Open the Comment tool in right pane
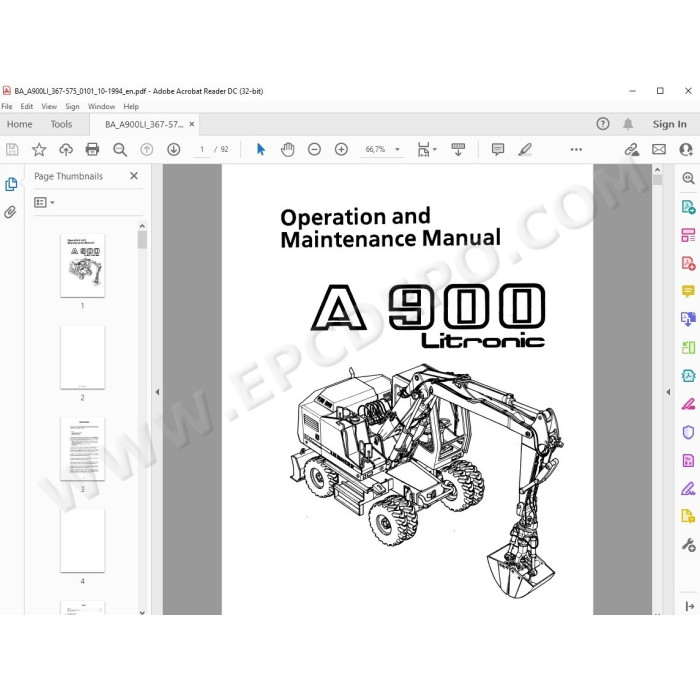700x700 pixels. (x=688, y=292)
